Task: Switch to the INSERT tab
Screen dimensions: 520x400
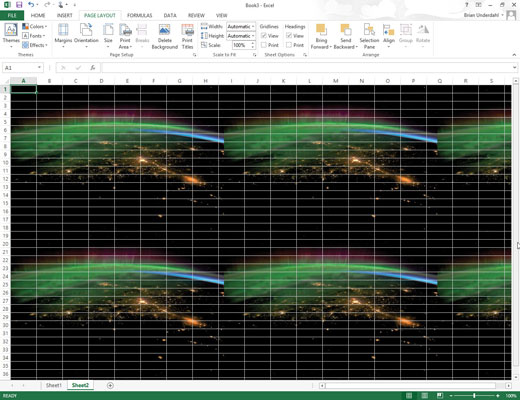Action: (x=65, y=15)
